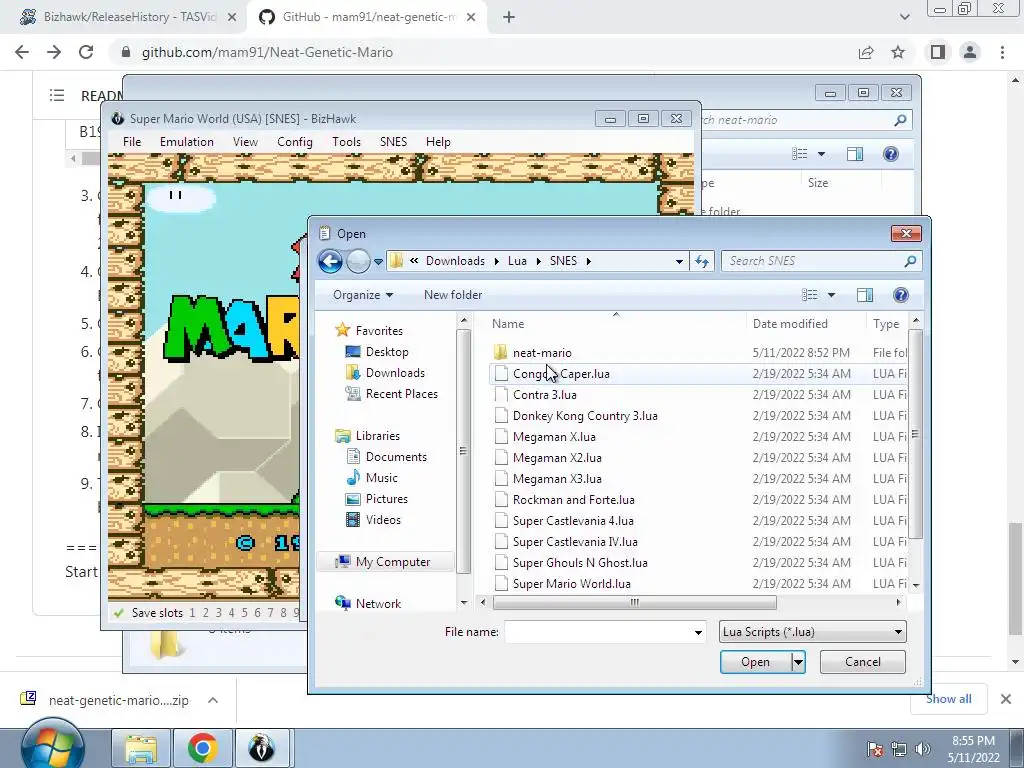The width and height of the screenshot is (1024, 768).
Task: Click Chrome reload page icon
Action: point(86,52)
